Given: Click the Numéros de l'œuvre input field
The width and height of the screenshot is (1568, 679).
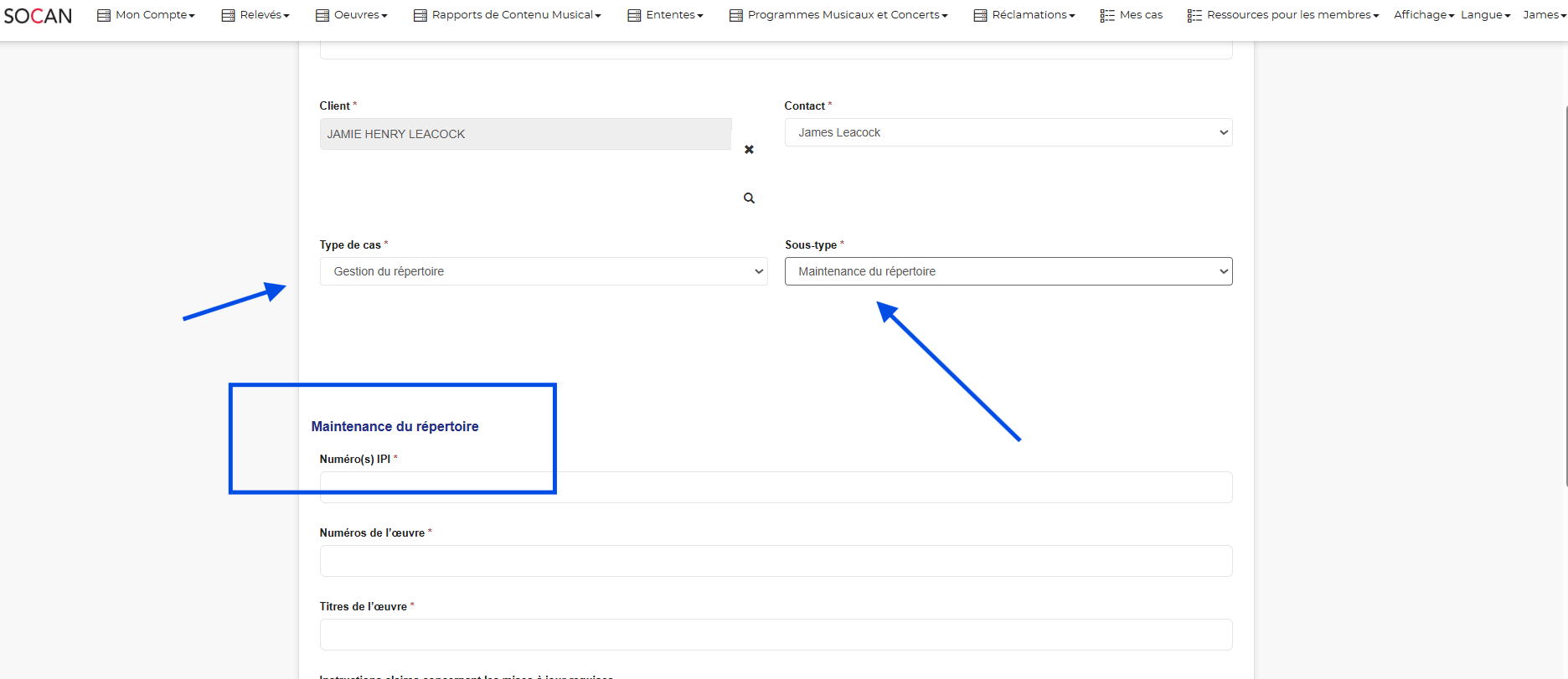Looking at the screenshot, I should (x=775, y=561).
